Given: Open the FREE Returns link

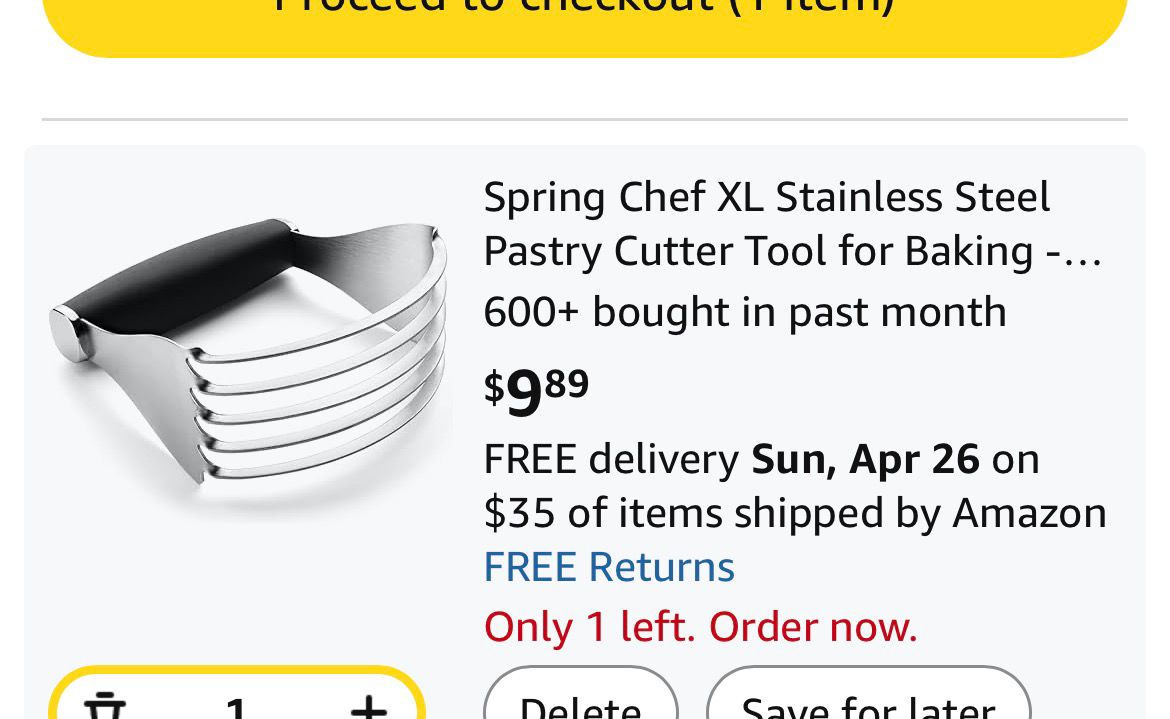Looking at the screenshot, I should point(609,567).
